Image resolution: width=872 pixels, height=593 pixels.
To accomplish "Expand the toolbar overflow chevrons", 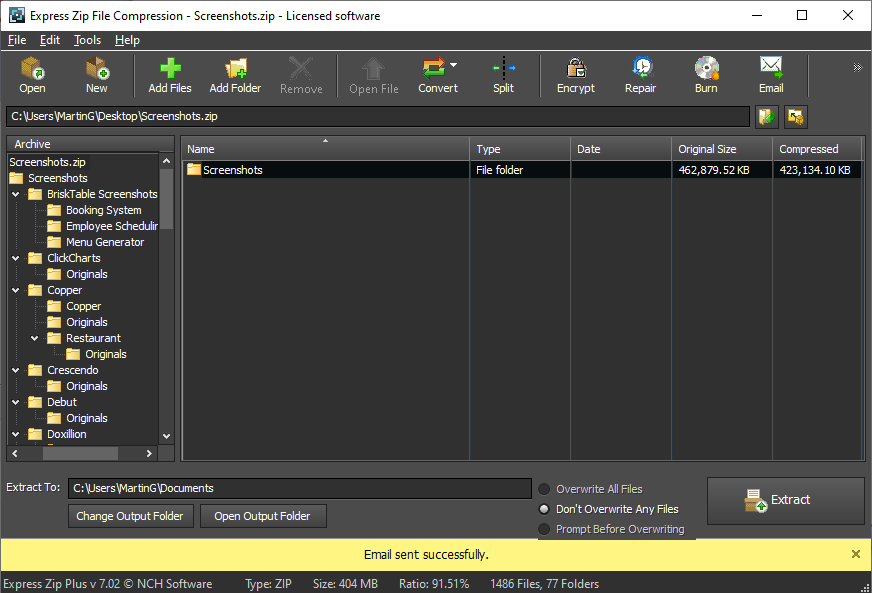I will click(857, 68).
